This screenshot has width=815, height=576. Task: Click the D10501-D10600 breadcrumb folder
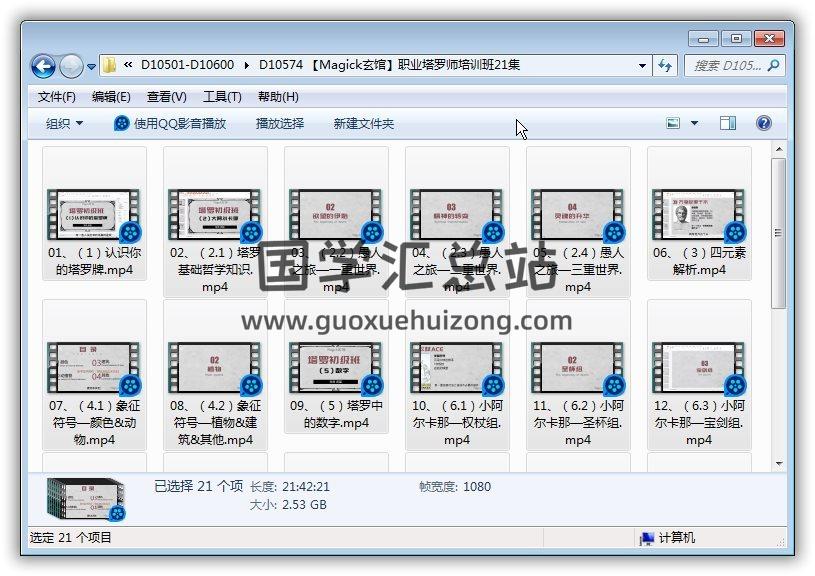point(187,66)
